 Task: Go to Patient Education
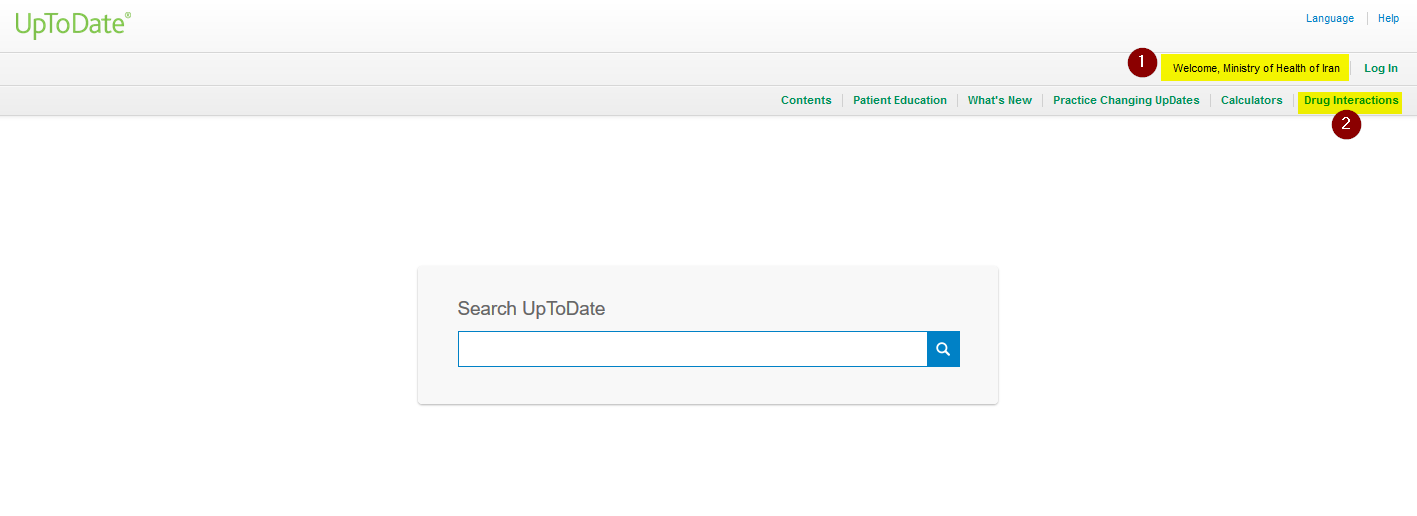[899, 100]
